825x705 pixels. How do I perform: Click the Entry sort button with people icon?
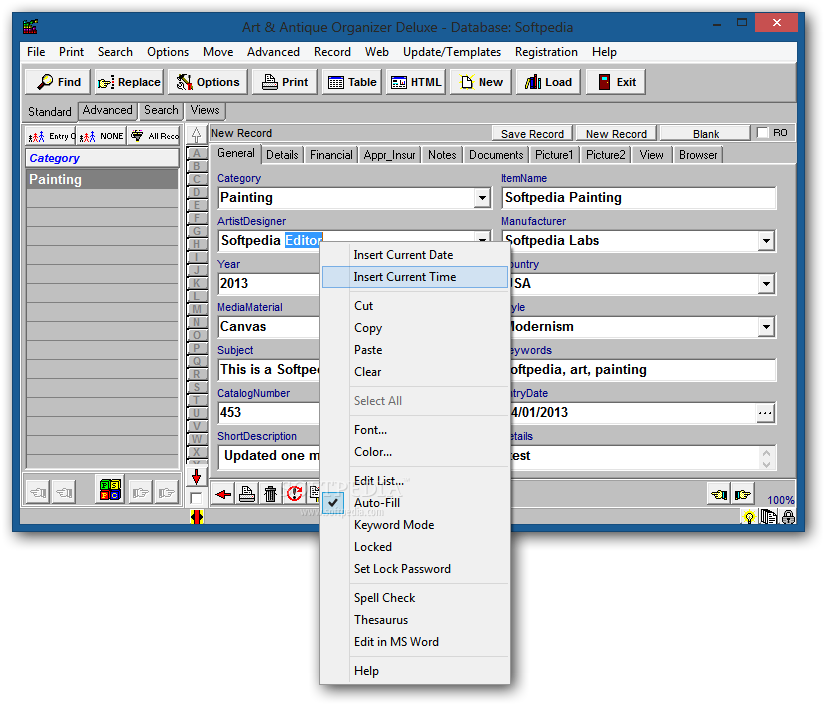coord(51,136)
